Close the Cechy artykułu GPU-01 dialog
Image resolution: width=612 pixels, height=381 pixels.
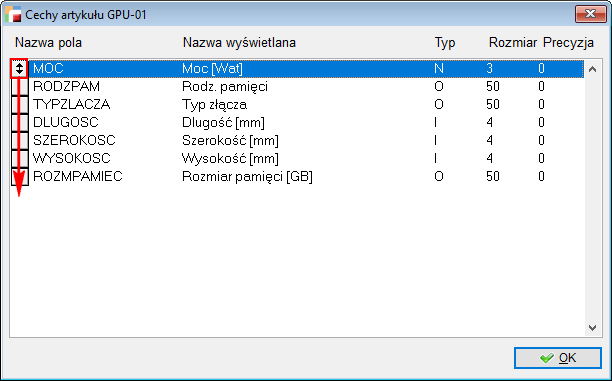[590, 14]
